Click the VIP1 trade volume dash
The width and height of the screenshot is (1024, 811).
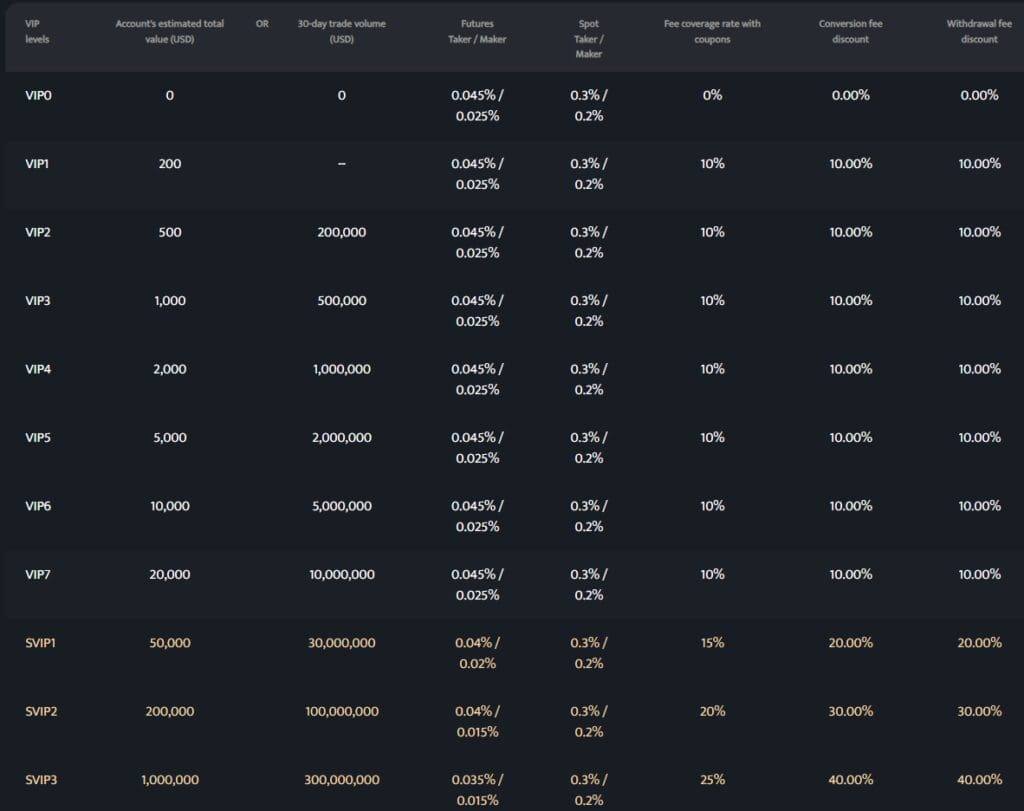(342, 164)
